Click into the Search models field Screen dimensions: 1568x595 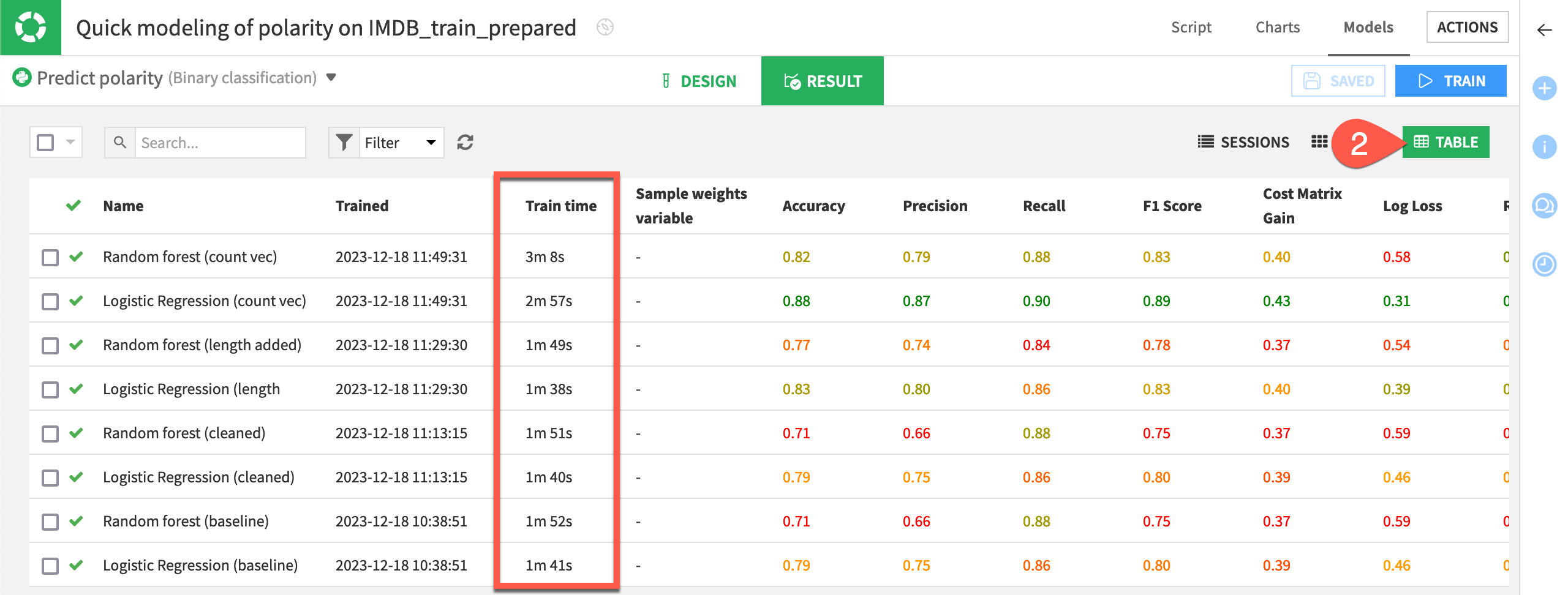[x=220, y=143]
